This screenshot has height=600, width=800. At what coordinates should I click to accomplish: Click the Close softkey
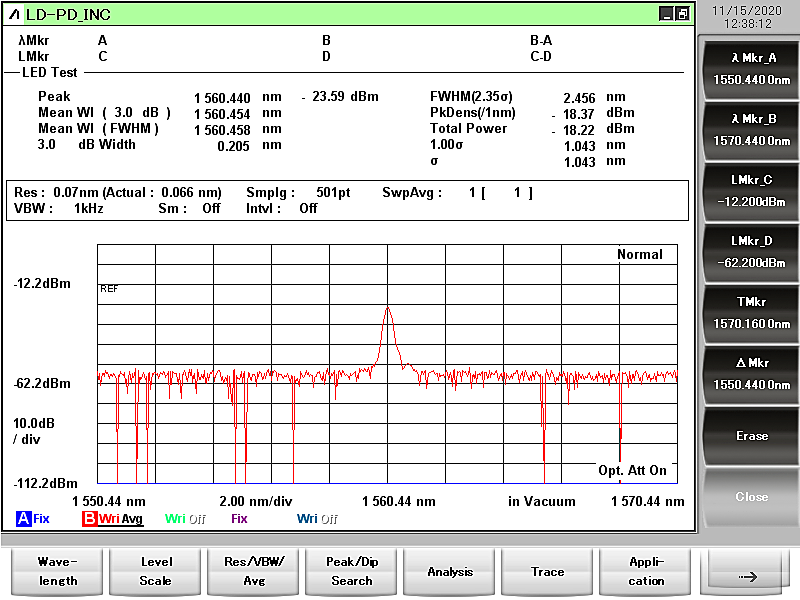click(x=752, y=496)
